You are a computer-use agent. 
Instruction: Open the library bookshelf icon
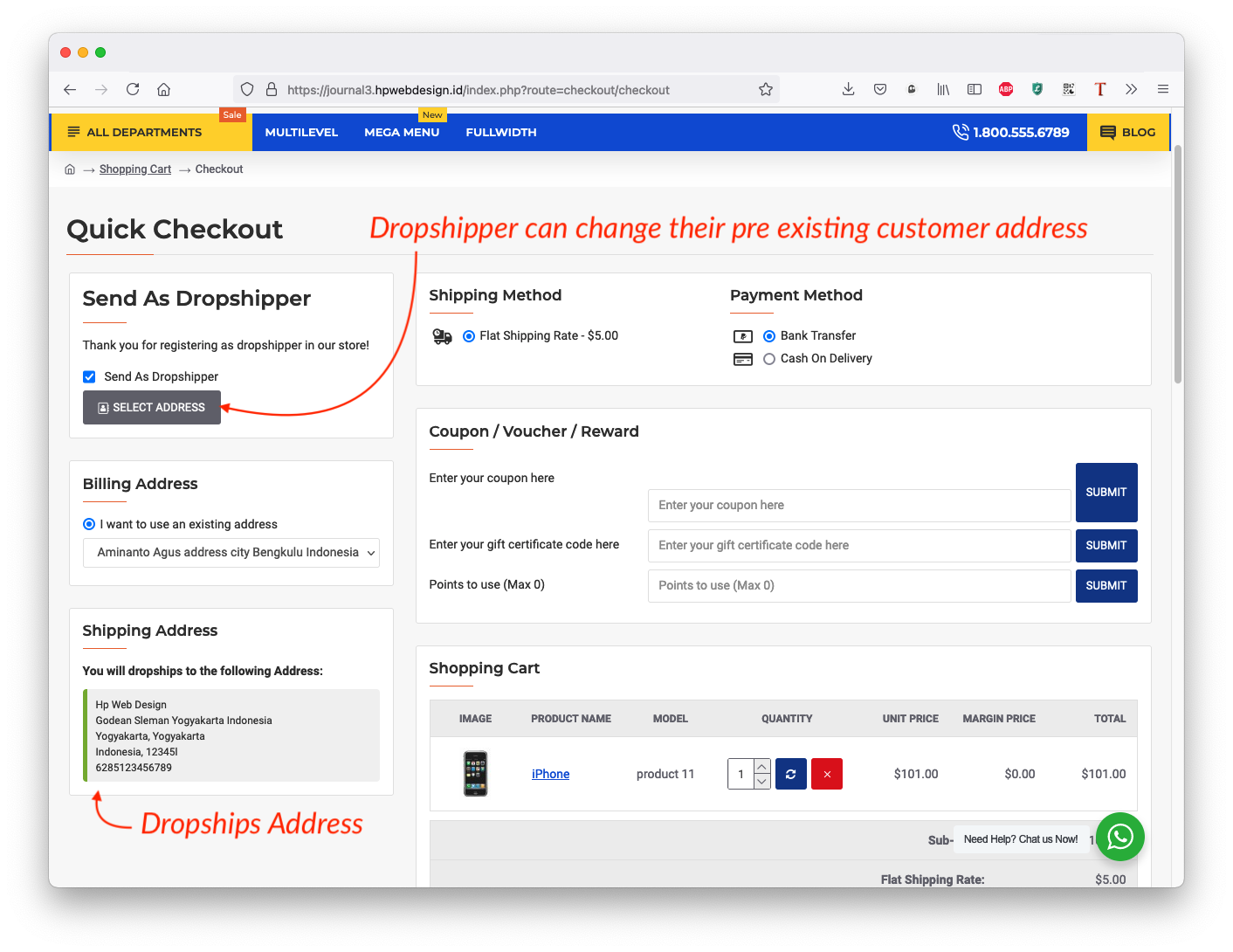(943, 89)
